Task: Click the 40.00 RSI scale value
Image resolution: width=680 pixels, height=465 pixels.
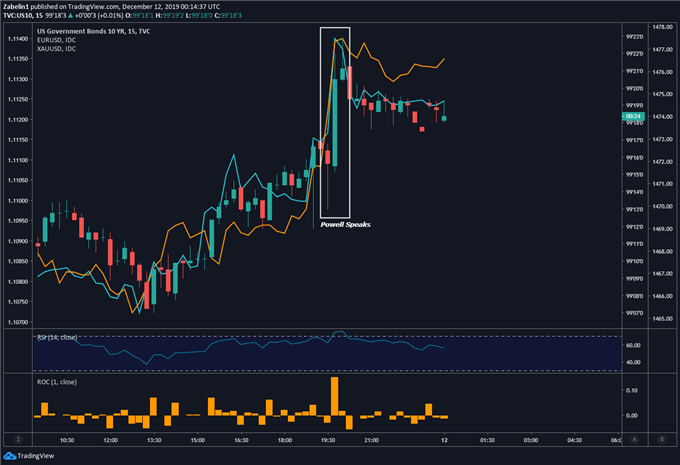Action: tap(633, 362)
